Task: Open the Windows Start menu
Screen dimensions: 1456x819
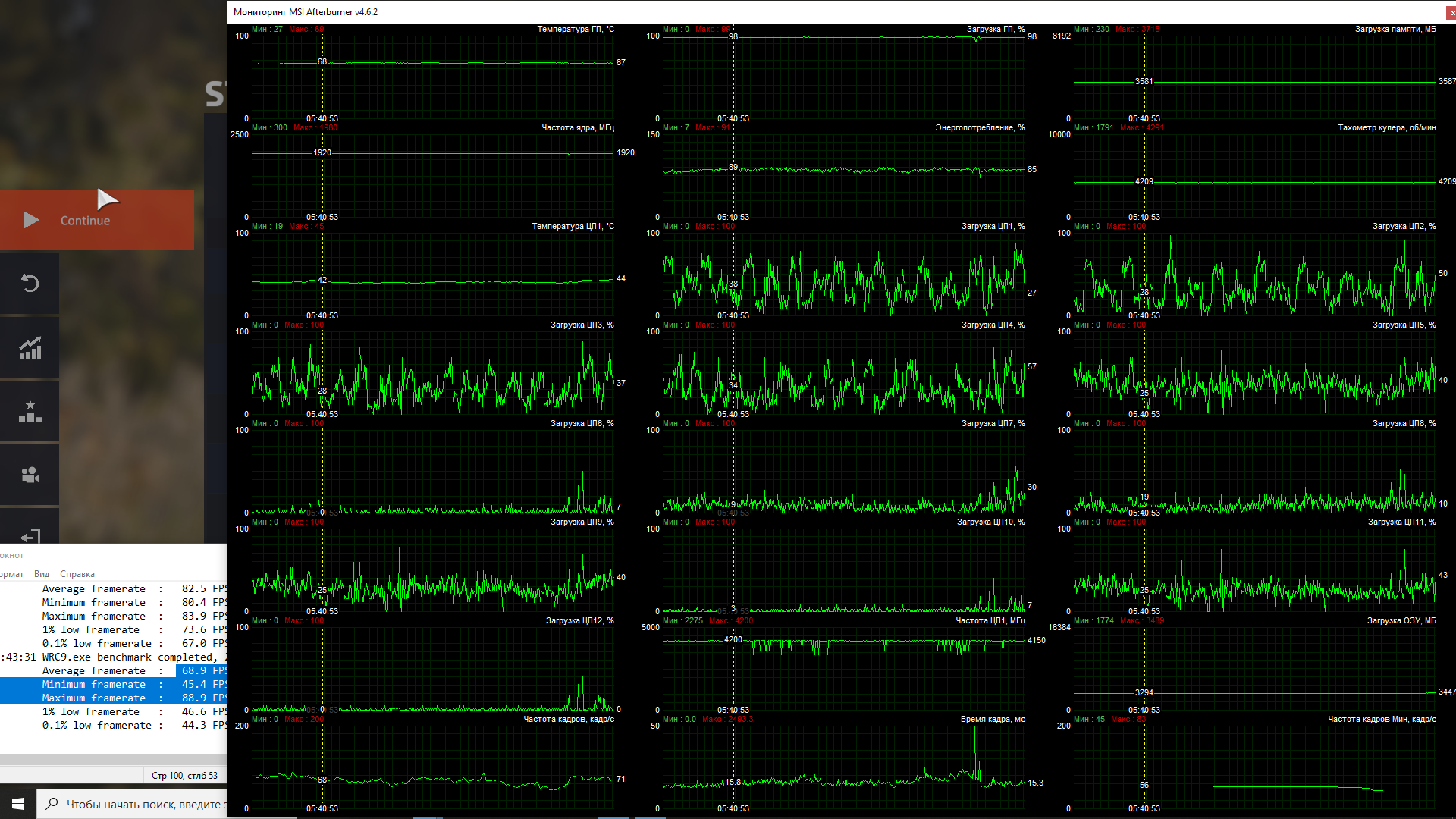Action: pyautogui.click(x=17, y=803)
